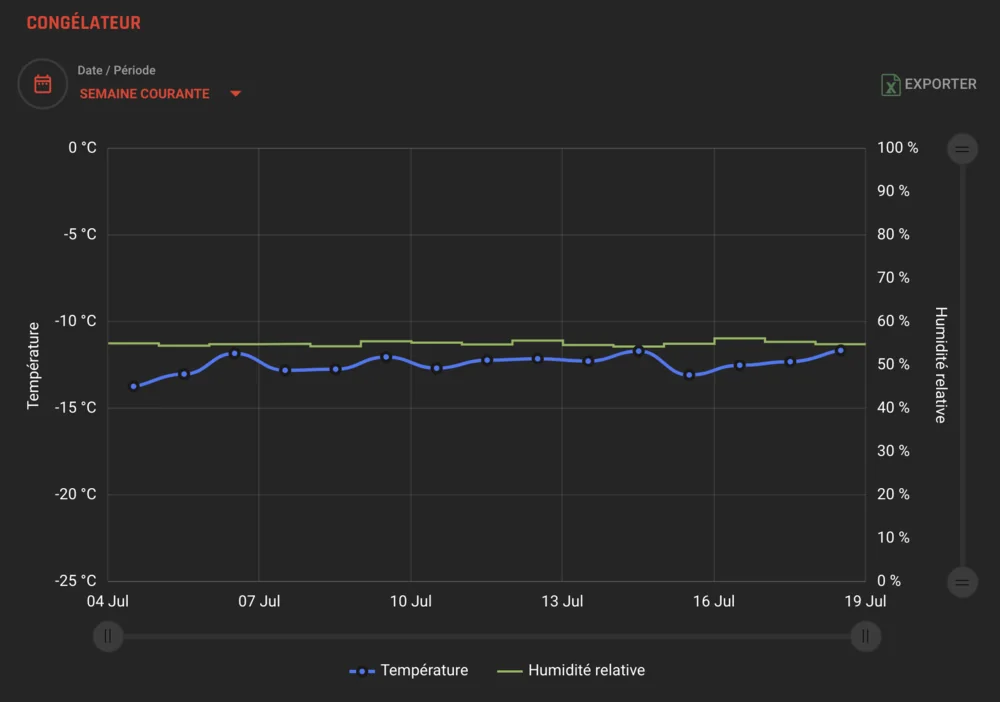Image resolution: width=1000 pixels, height=702 pixels.
Task: Click the top handle of vertical range slider
Action: (x=962, y=149)
